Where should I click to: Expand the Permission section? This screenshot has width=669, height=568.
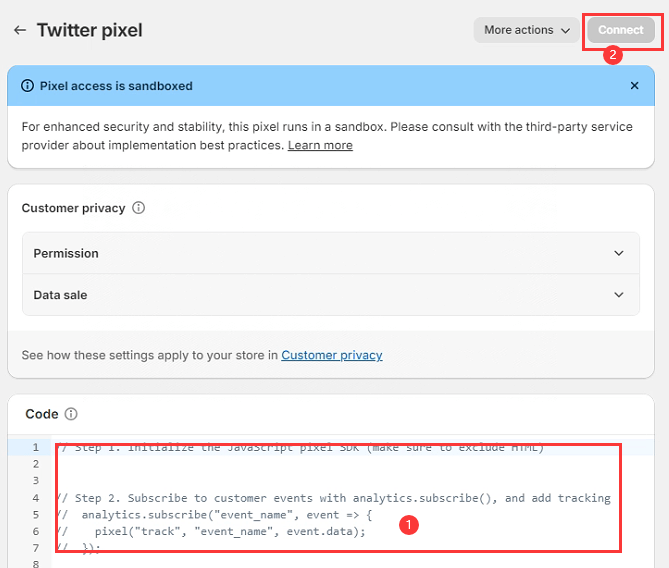tap(331, 253)
